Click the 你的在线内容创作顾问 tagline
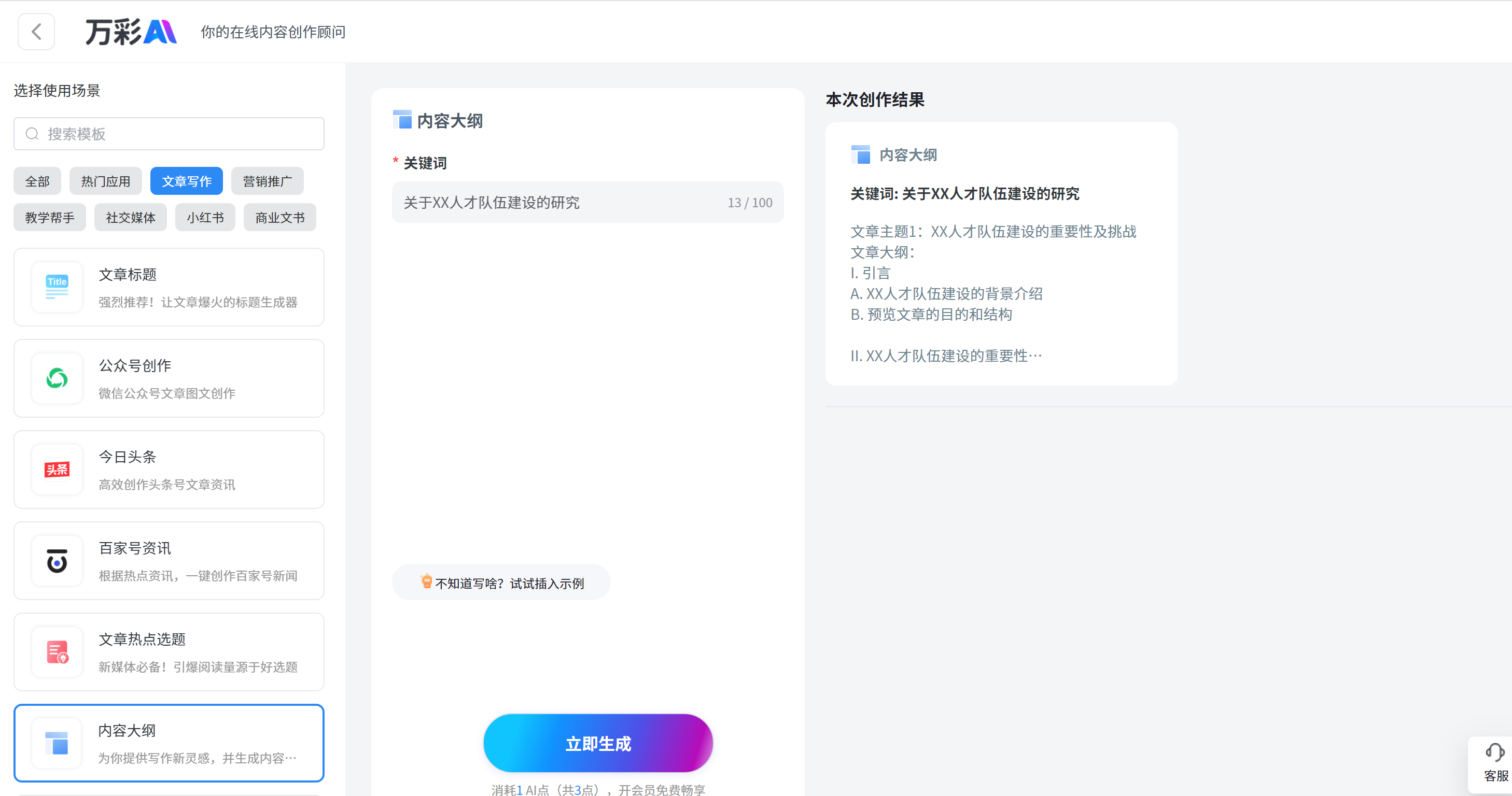 coord(273,32)
